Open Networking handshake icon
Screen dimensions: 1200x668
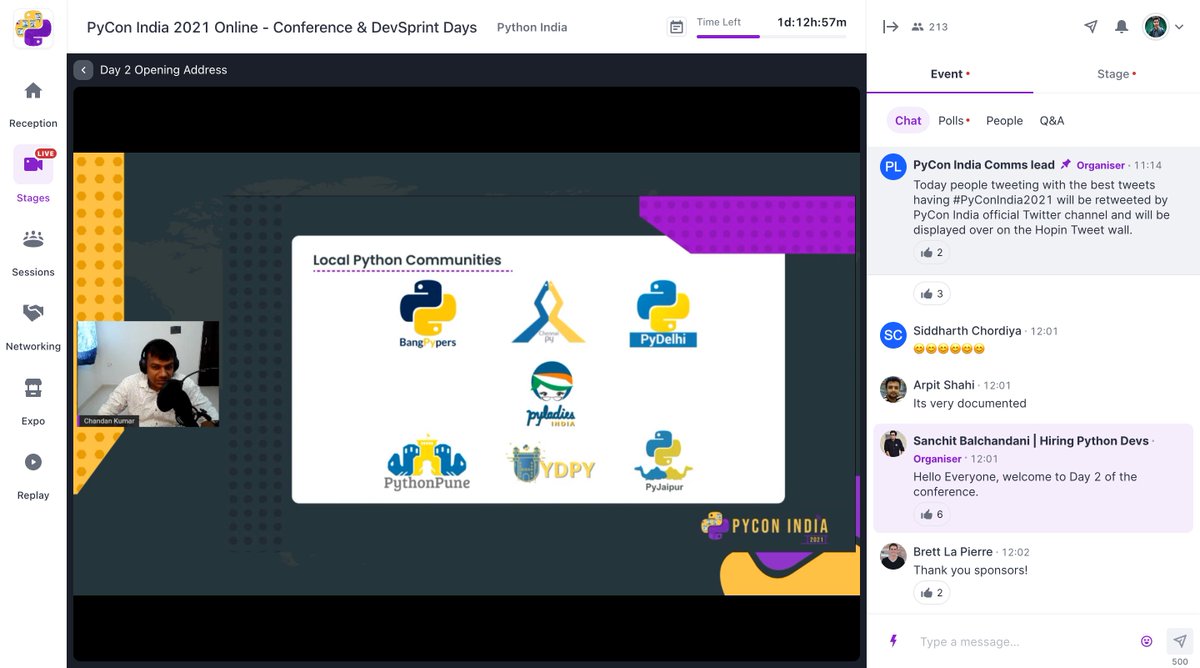(33, 313)
